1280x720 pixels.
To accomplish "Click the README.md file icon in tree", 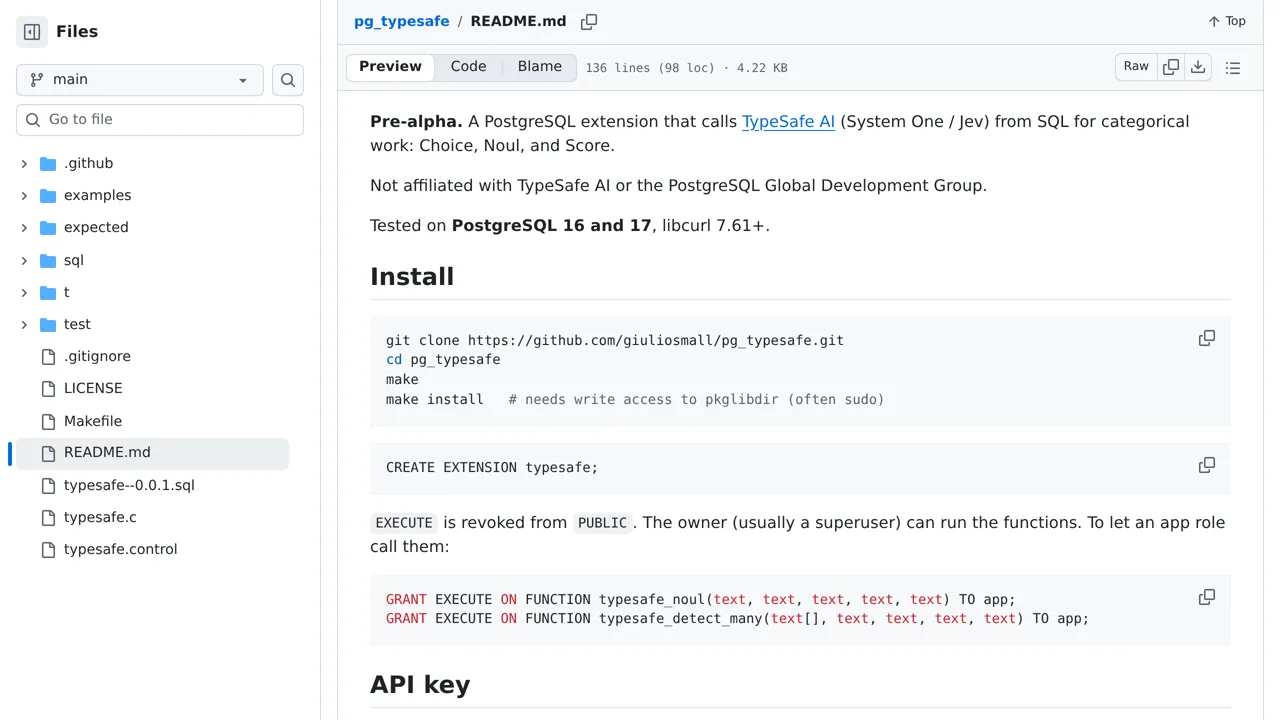I will [x=48, y=453].
